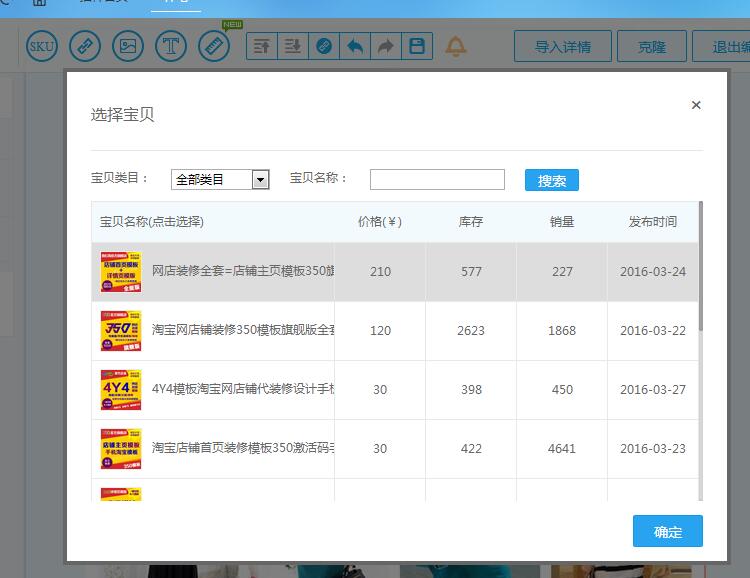Click date cell 2016-03-23

click(x=653, y=448)
